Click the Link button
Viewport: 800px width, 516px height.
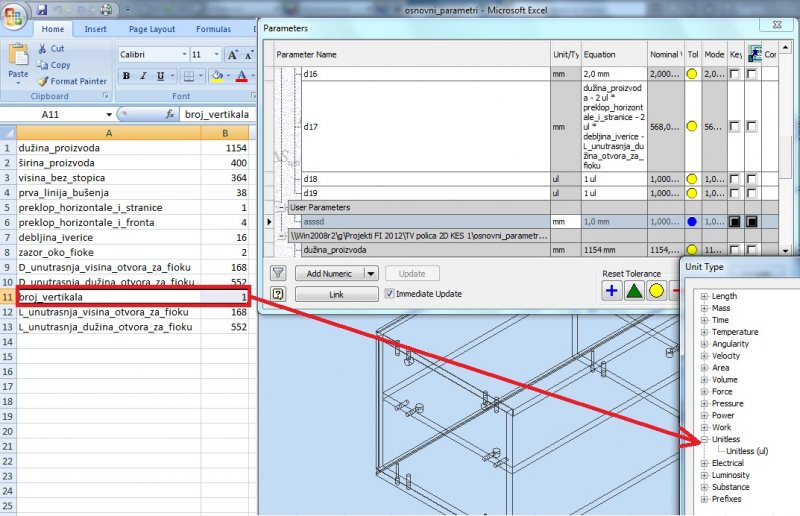click(336, 294)
